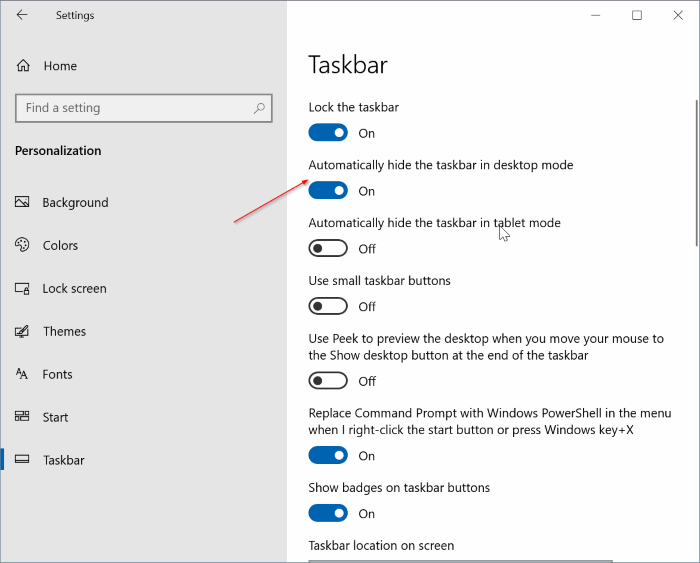Image resolution: width=700 pixels, height=563 pixels.
Task: Click the vertical scrollbar thumb
Action: point(696,173)
